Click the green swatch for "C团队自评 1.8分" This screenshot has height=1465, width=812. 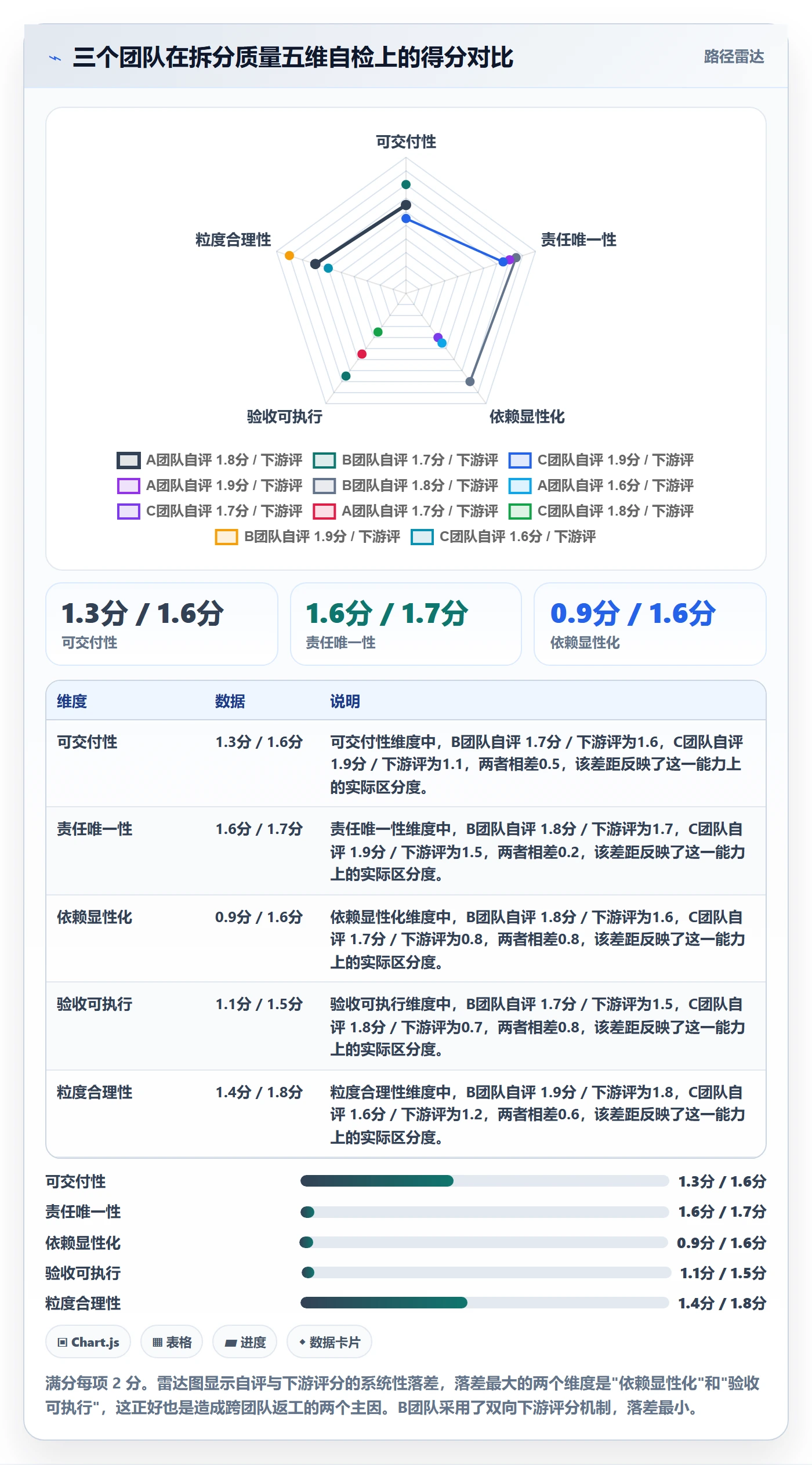point(520,512)
